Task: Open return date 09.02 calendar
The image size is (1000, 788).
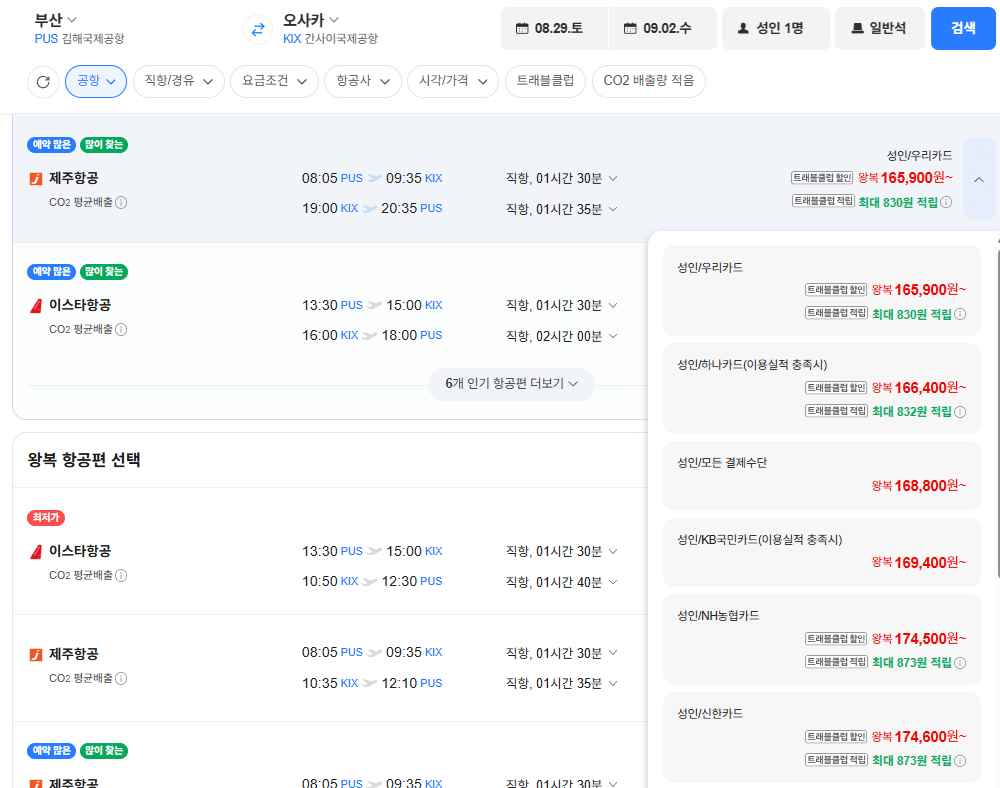Action: coord(663,28)
